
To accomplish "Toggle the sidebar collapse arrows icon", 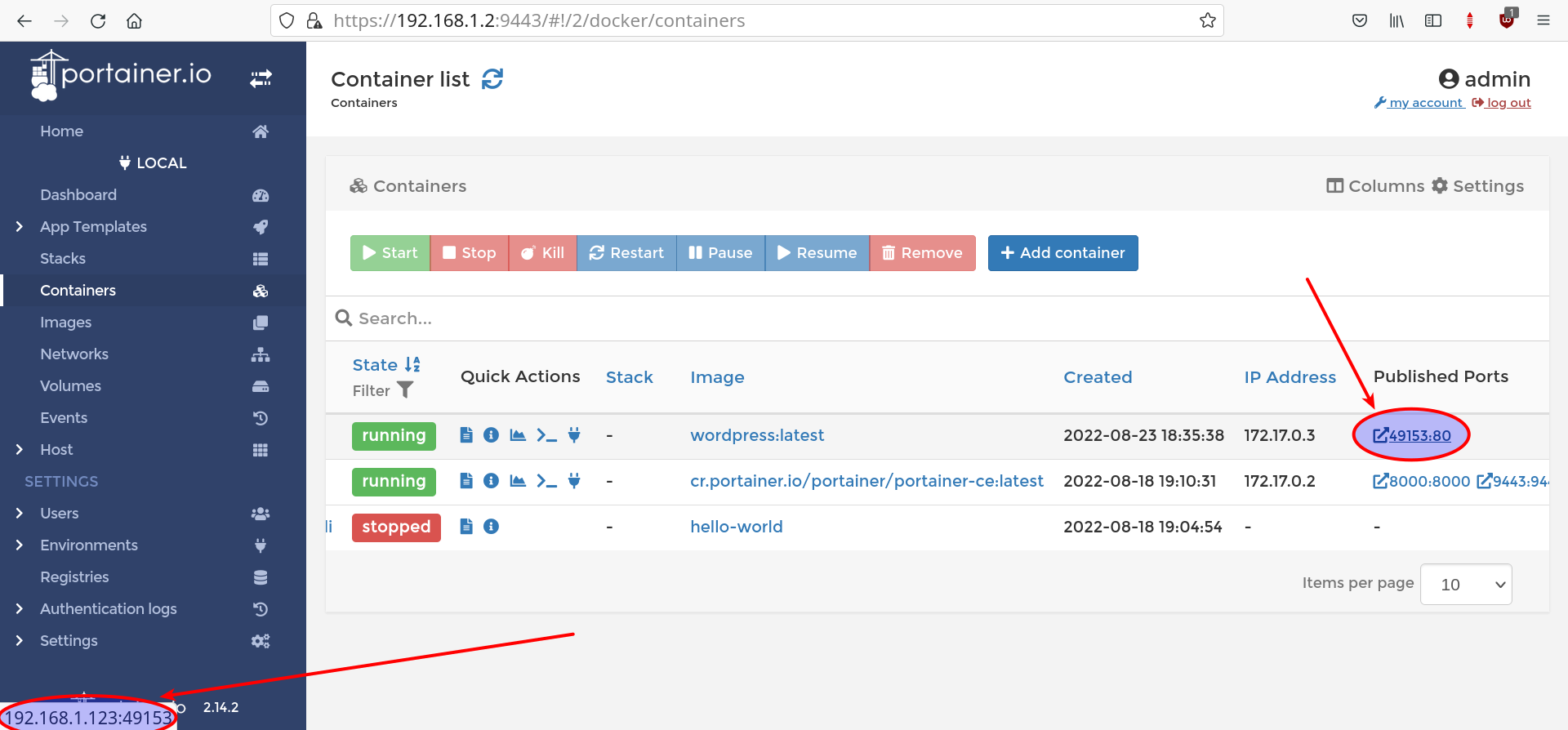I will (x=261, y=78).
